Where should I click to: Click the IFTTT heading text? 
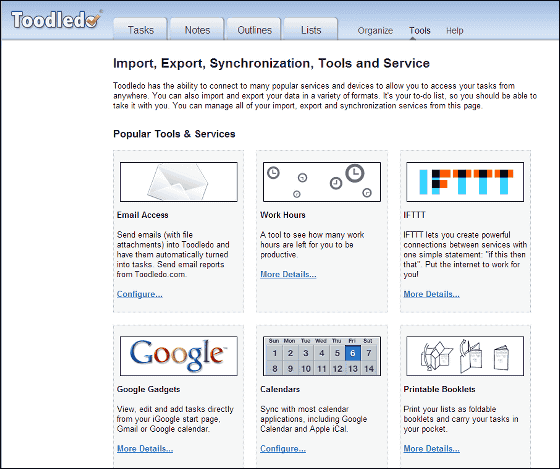point(414,215)
